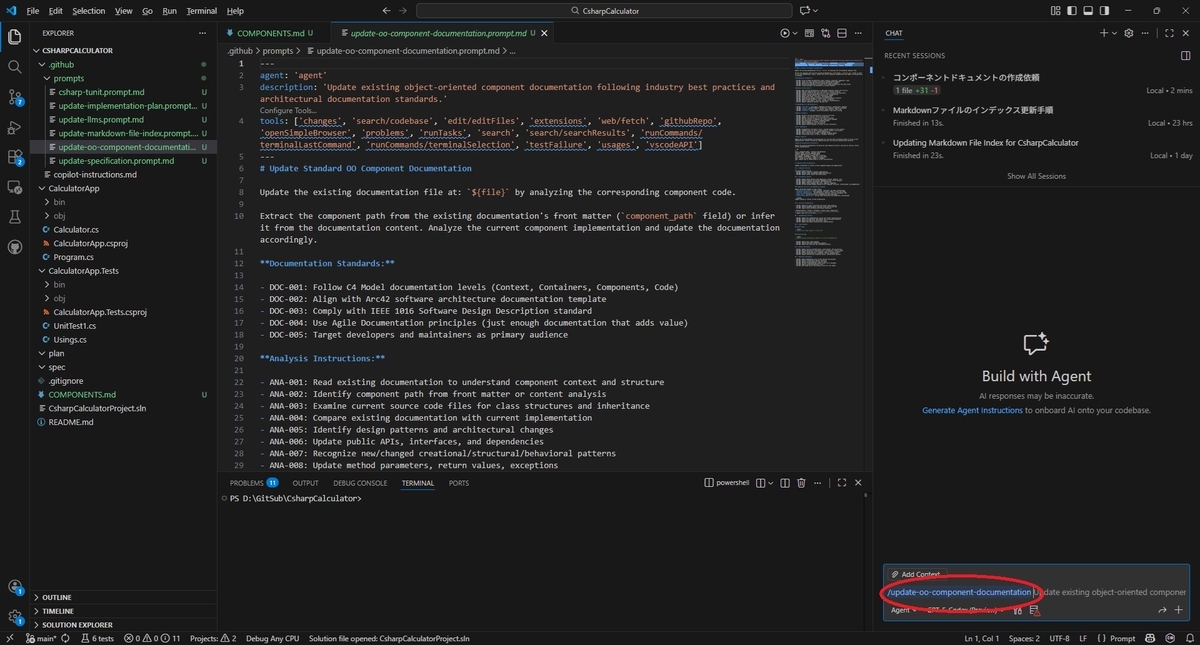Open the Selection menu
The height and width of the screenshot is (645, 1200).
pyautogui.click(x=88, y=11)
